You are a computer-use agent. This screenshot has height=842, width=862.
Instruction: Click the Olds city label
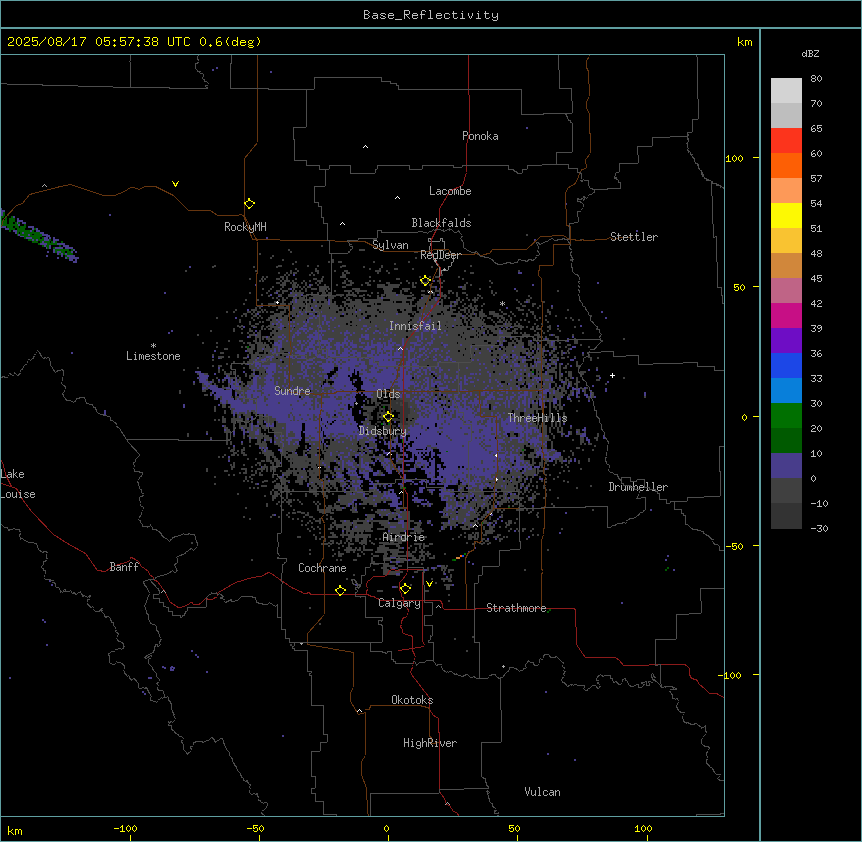[x=388, y=394]
